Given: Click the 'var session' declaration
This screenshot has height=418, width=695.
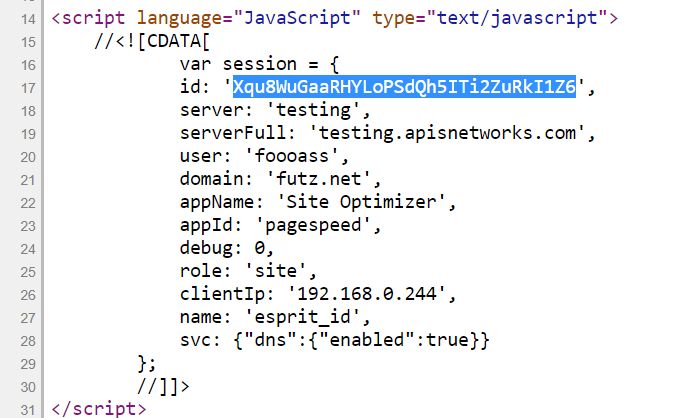Looking at the screenshot, I should coord(232,64).
